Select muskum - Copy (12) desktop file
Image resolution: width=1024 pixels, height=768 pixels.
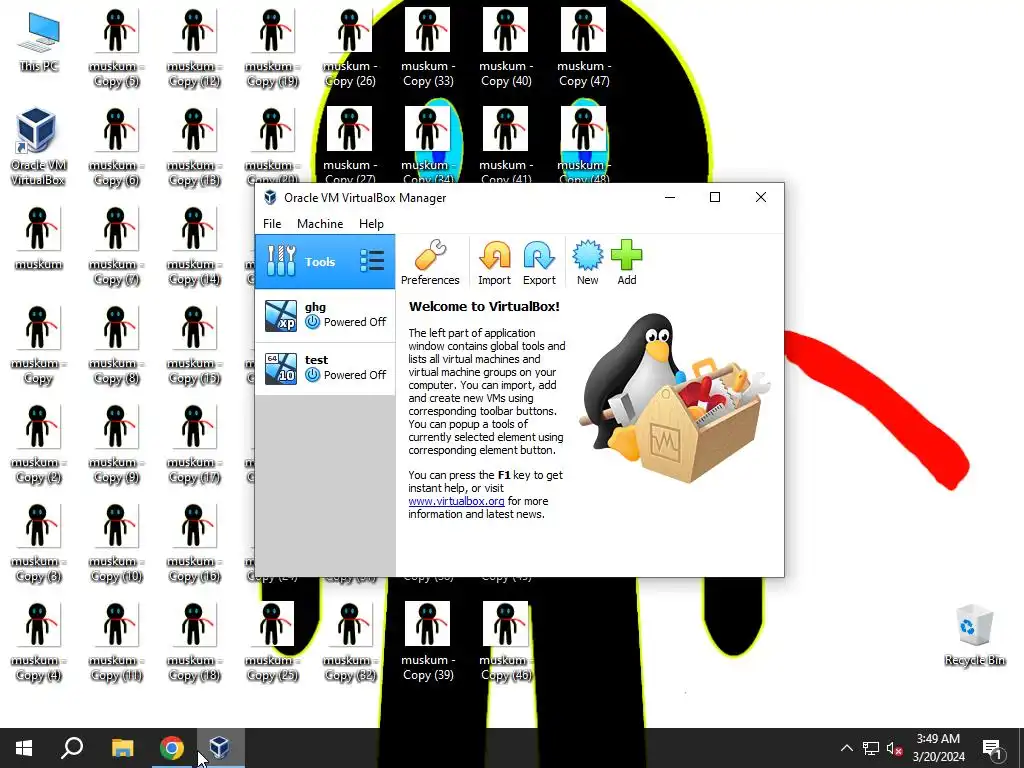tap(194, 48)
